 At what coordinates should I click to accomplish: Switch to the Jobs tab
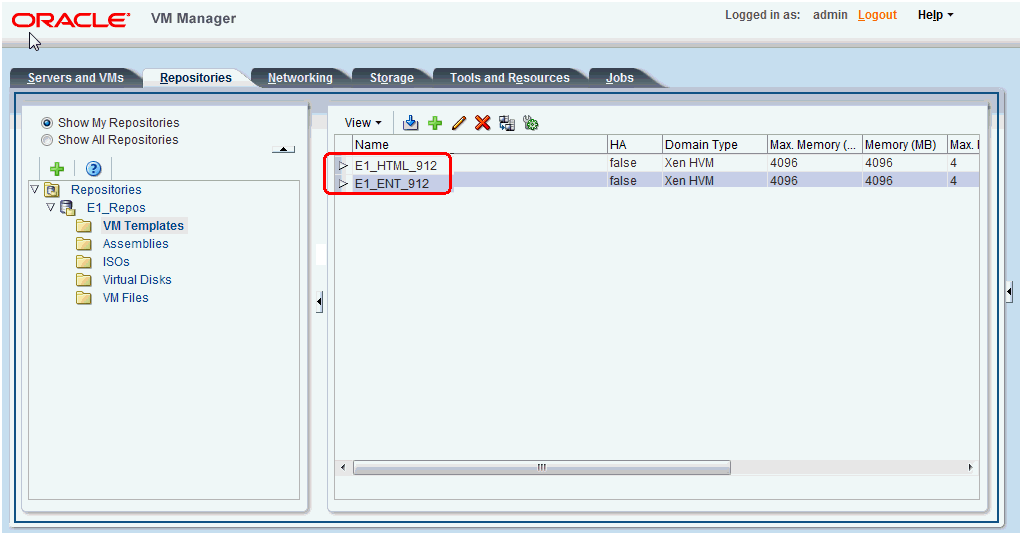click(620, 78)
